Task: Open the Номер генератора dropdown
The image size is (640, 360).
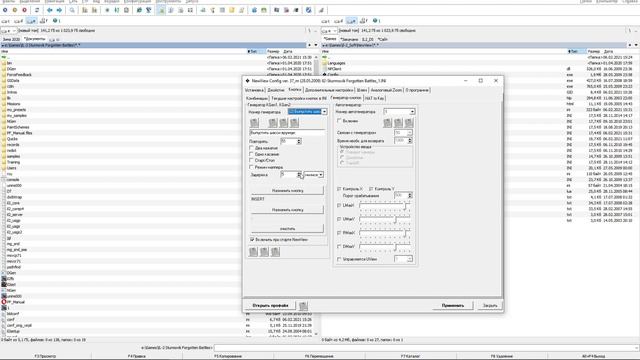Action: (324, 111)
